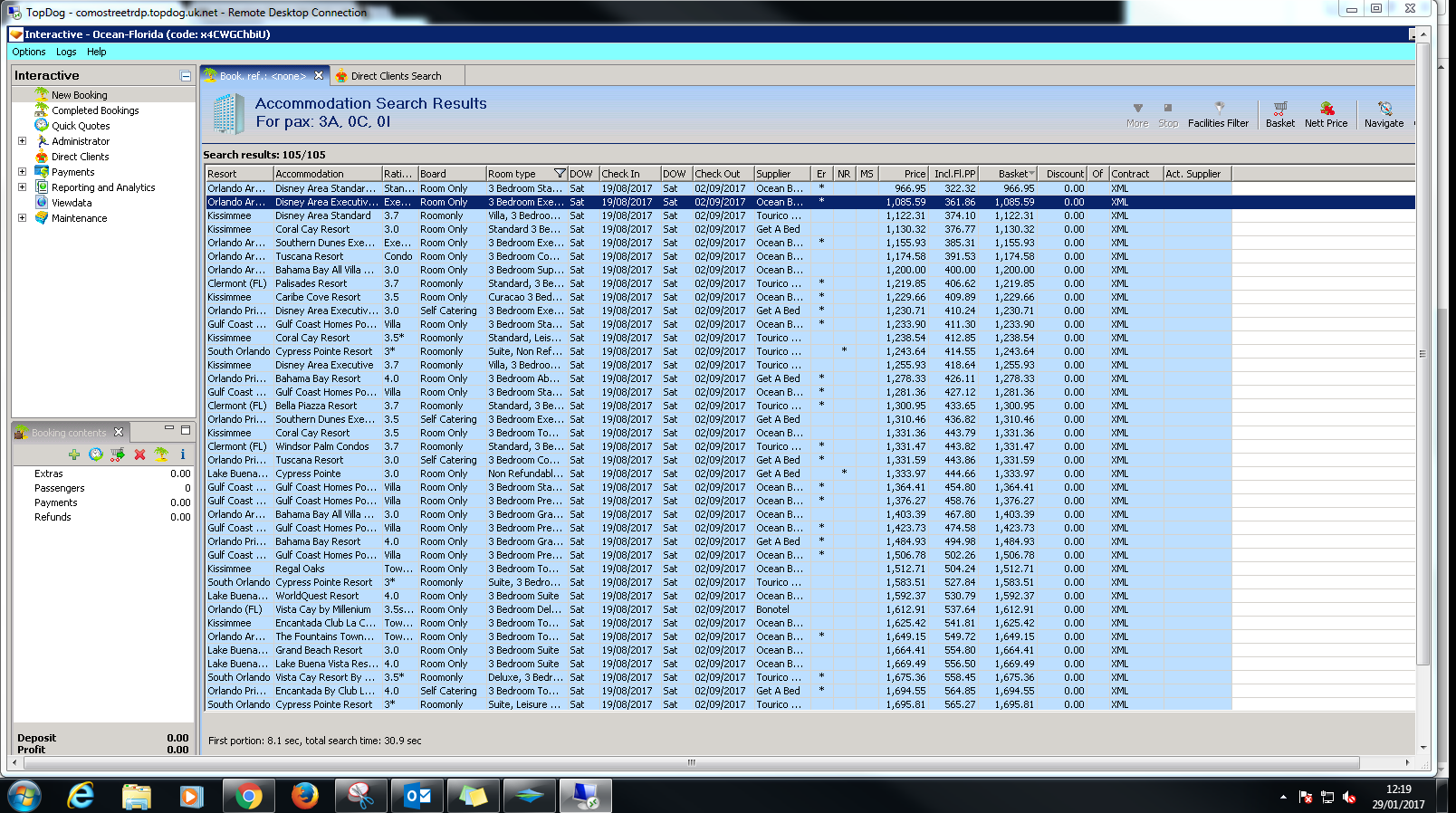Click the Nett Price toolbar icon
The width and height of the screenshot is (1456, 813).
coord(1326,114)
